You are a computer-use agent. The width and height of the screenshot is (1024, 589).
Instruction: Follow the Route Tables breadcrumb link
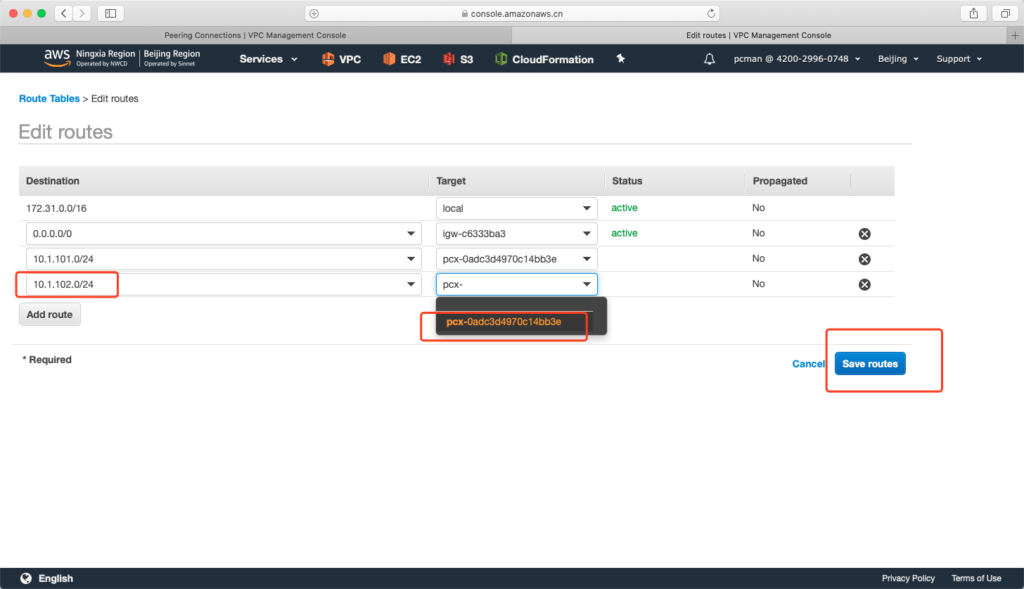coord(49,99)
